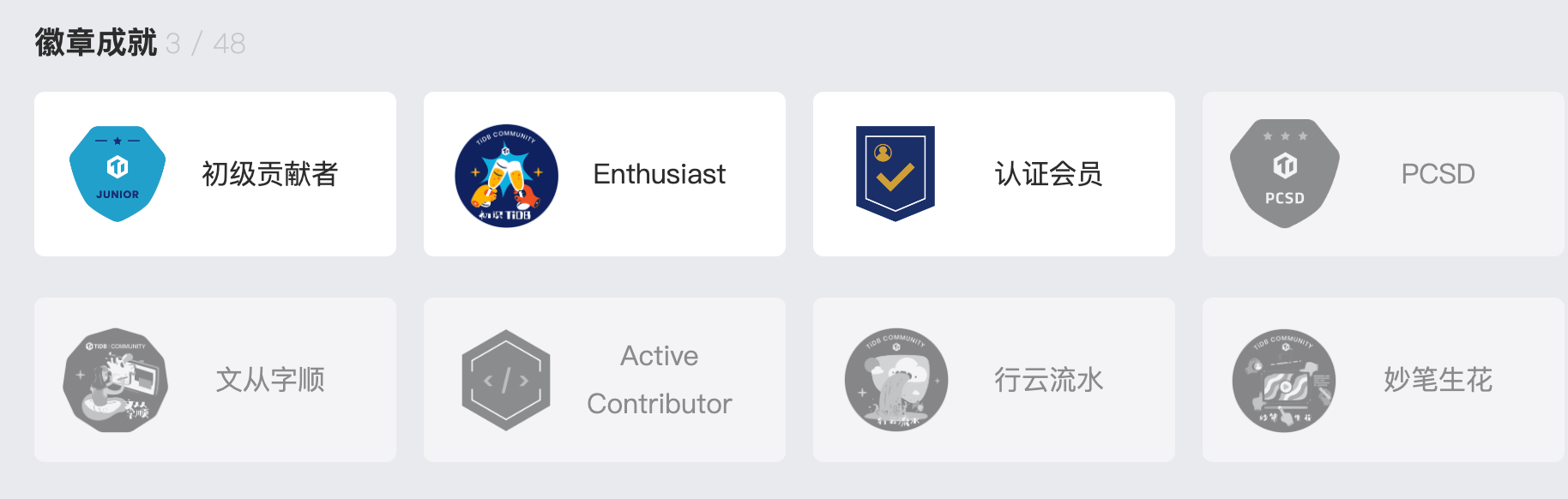Click the 妙笔生花 badge label

(x=1438, y=380)
